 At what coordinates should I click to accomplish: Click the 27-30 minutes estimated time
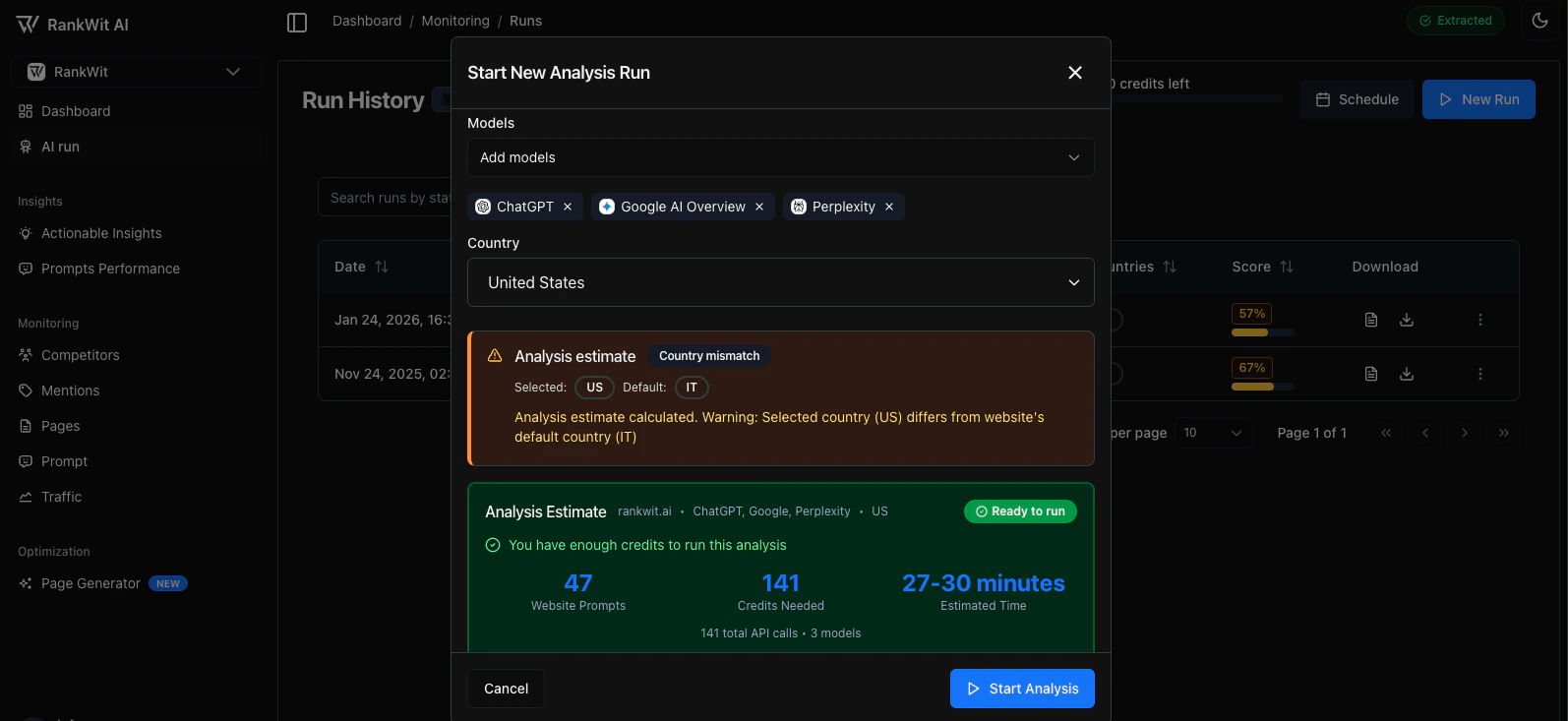(984, 583)
